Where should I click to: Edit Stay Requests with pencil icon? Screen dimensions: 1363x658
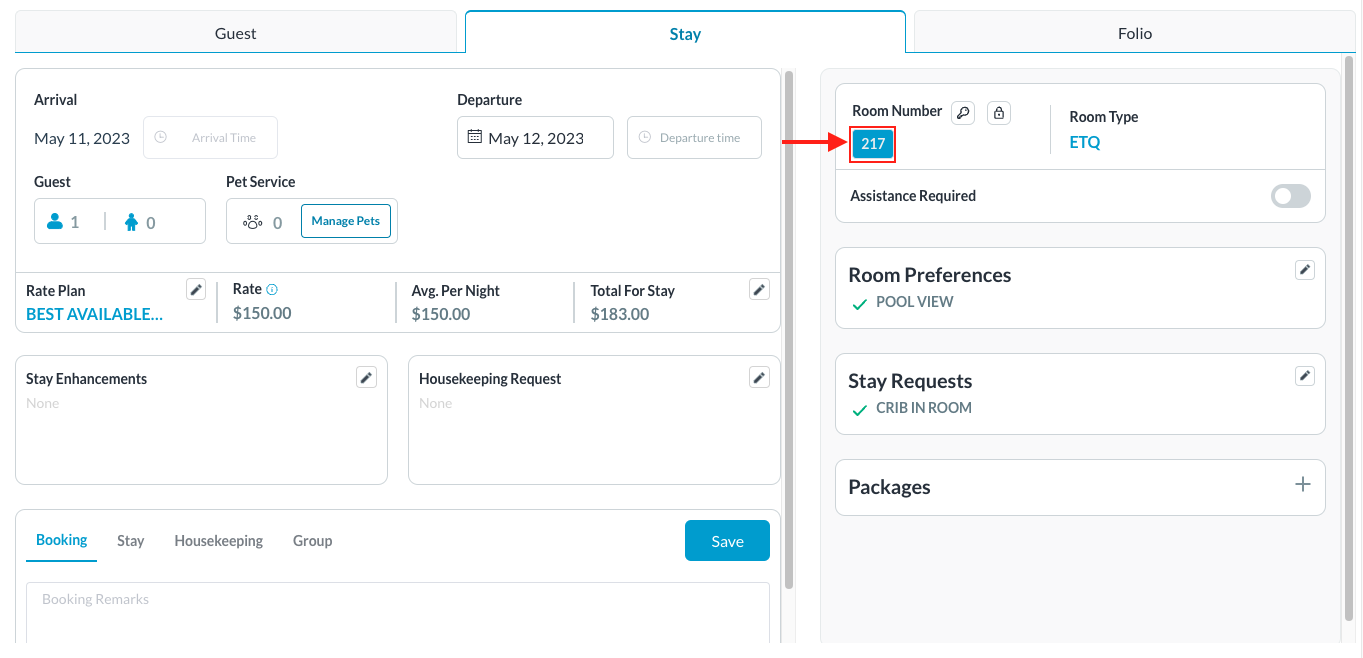point(1304,376)
